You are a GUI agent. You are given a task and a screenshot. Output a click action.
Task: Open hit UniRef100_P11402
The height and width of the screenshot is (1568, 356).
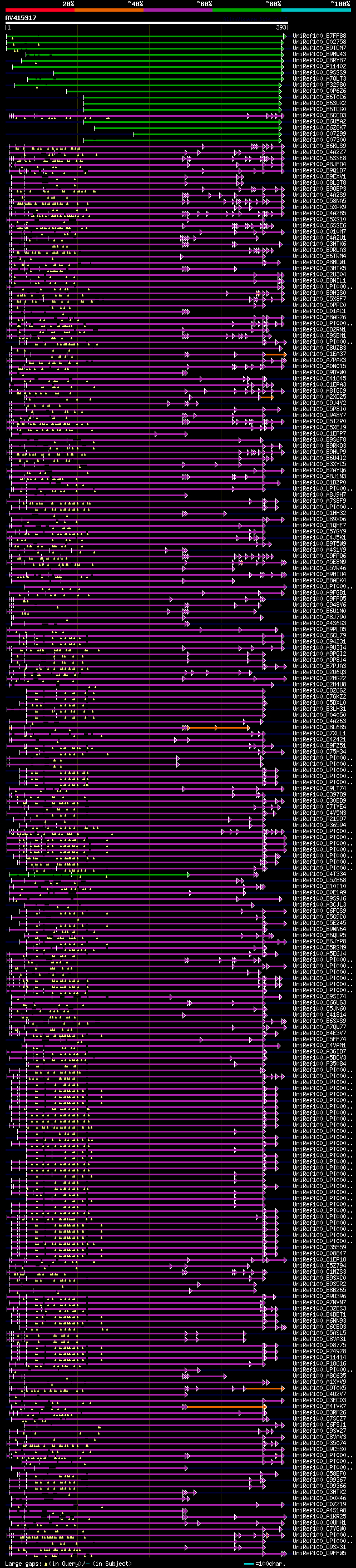(319, 66)
